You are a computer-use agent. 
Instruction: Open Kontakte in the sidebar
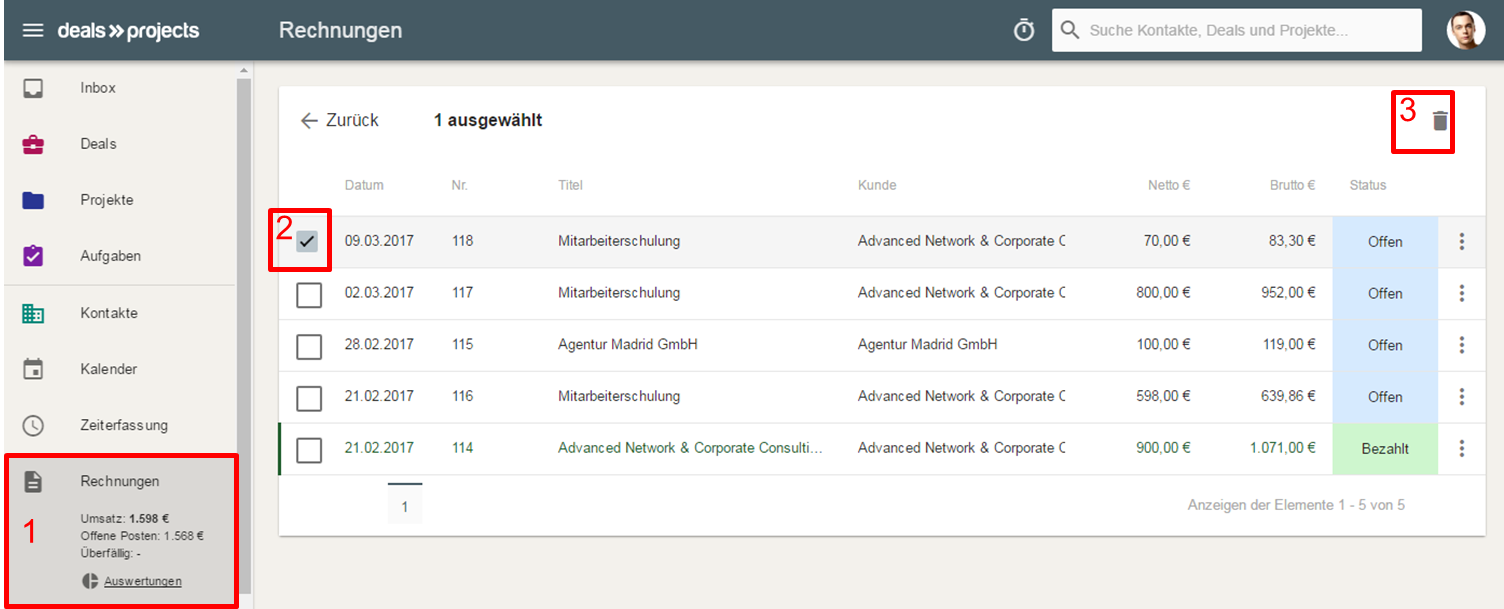(119, 313)
